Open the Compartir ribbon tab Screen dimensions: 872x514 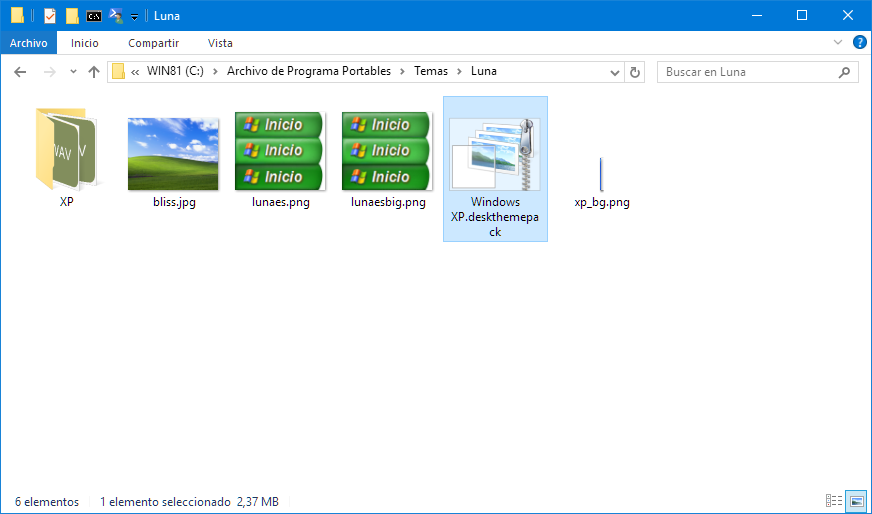(x=153, y=43)
